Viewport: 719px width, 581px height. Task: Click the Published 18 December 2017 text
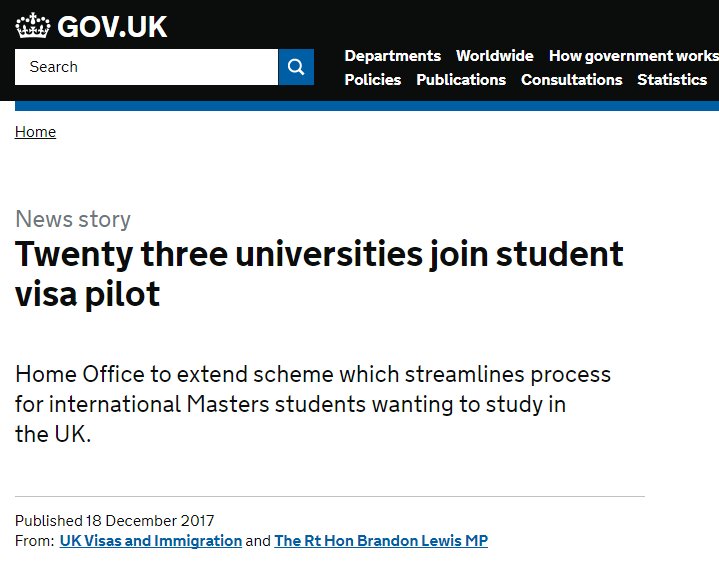(x=115, y=521)
